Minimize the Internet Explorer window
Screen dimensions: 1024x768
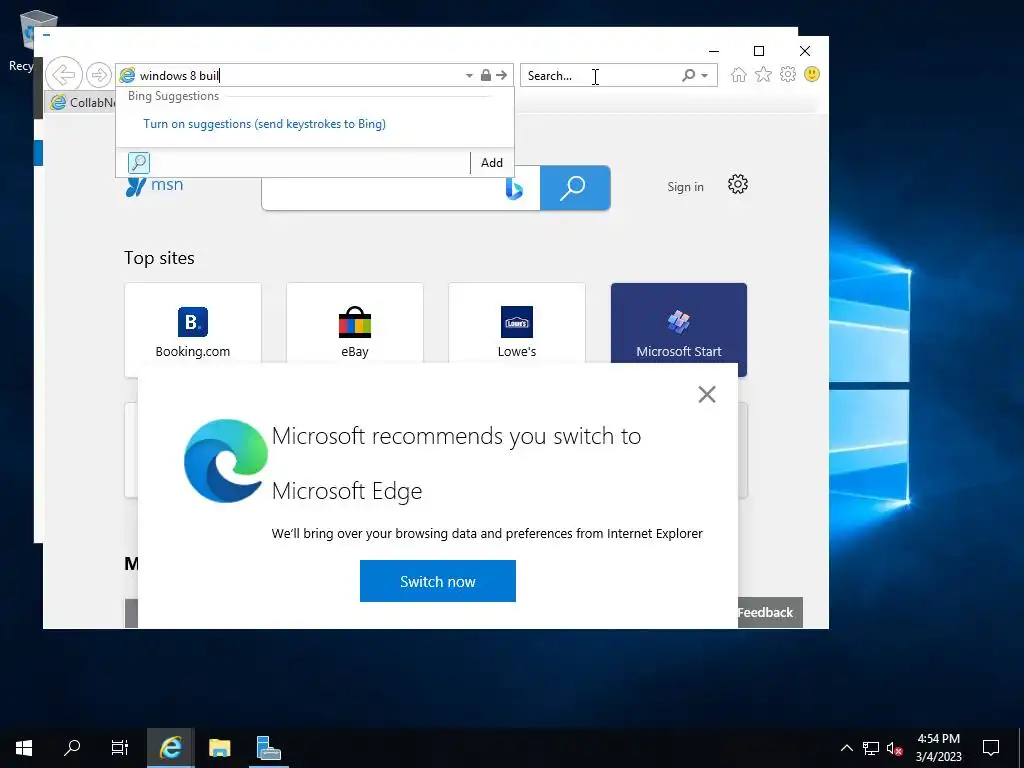(x=714, y=51)
